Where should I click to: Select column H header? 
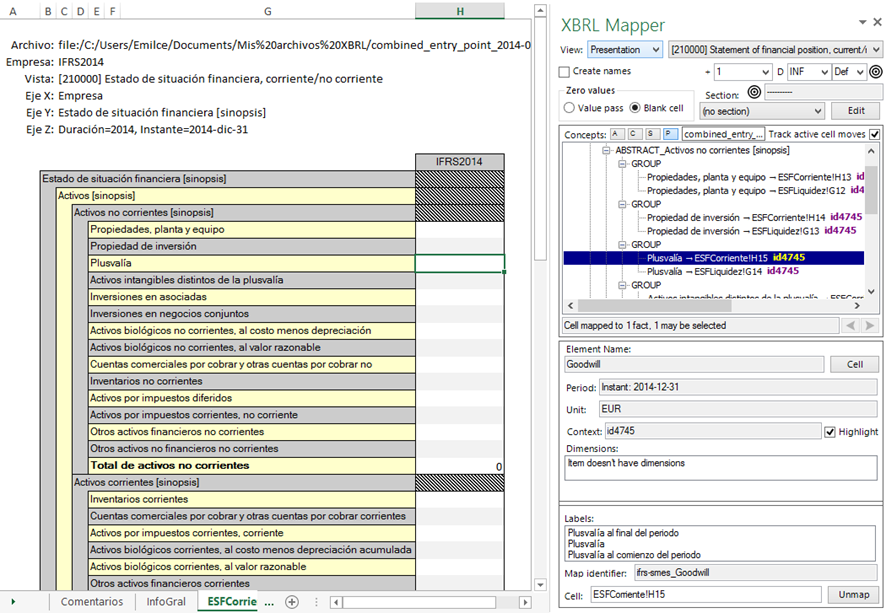[460, 11]
